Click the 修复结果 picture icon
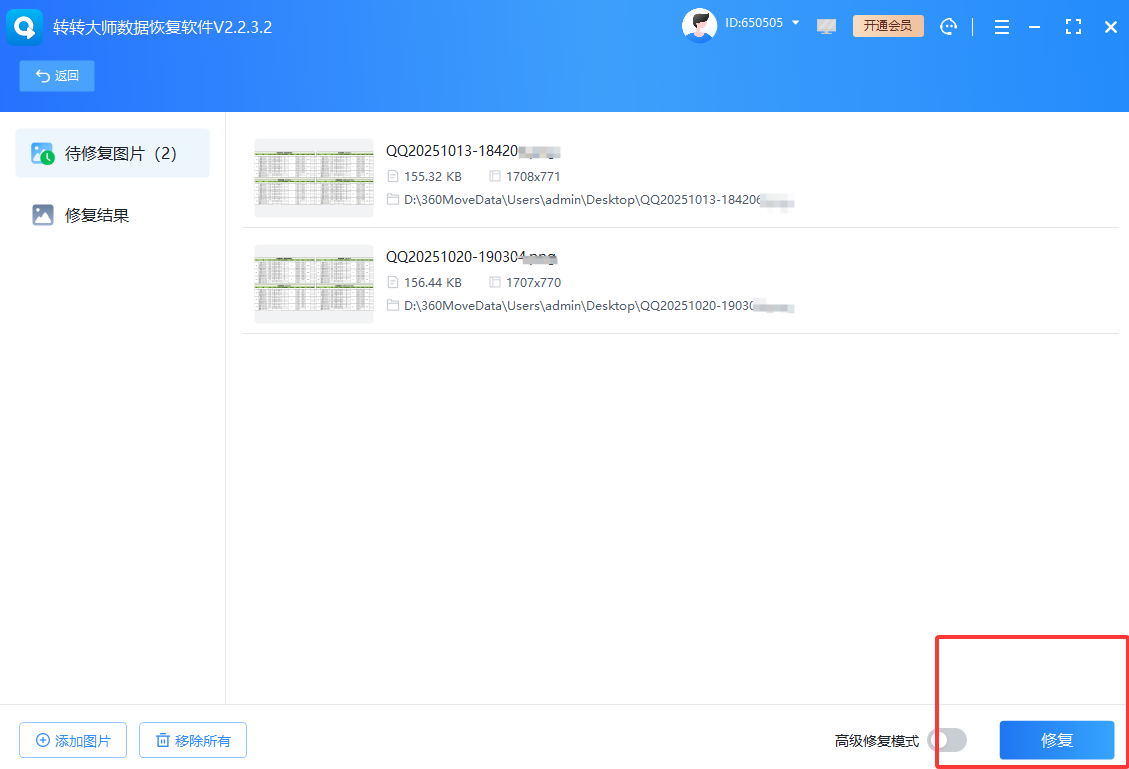Screen dimensions: 1129x769 coord(42,215)
